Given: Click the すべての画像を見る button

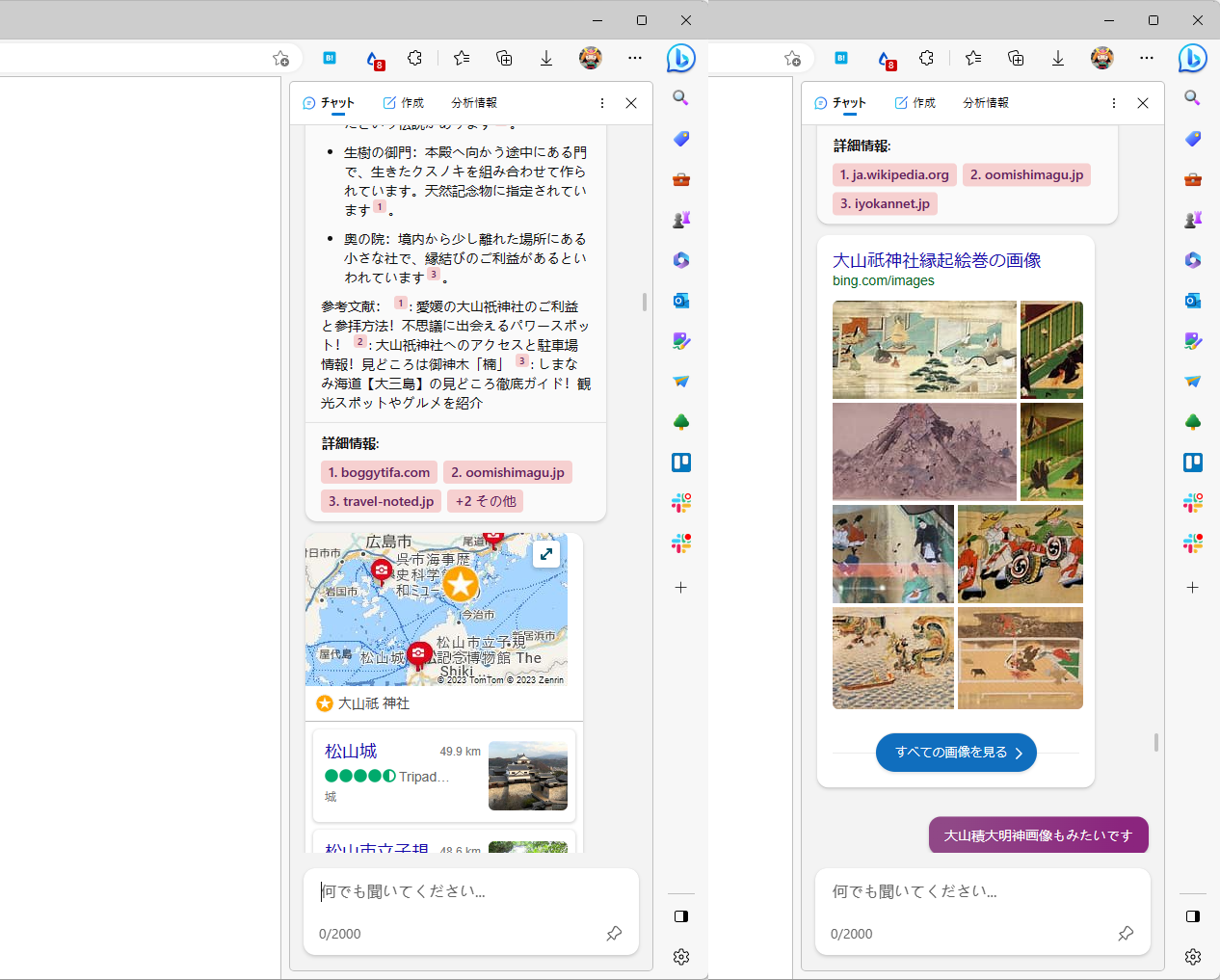Looking at the screenshot, I should [x=956, y=753].
